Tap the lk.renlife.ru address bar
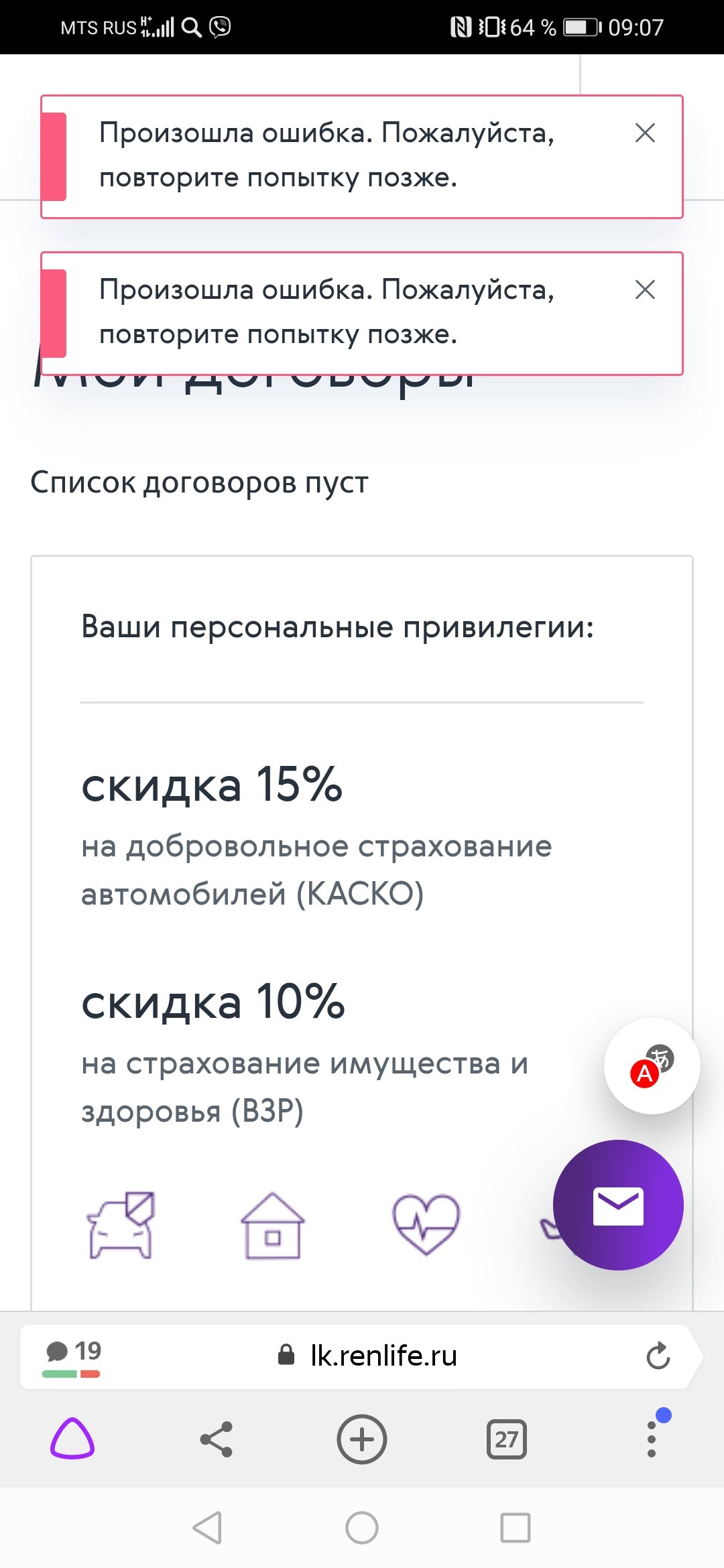Screen dimensions: 724x1568 coord(367,1356)
